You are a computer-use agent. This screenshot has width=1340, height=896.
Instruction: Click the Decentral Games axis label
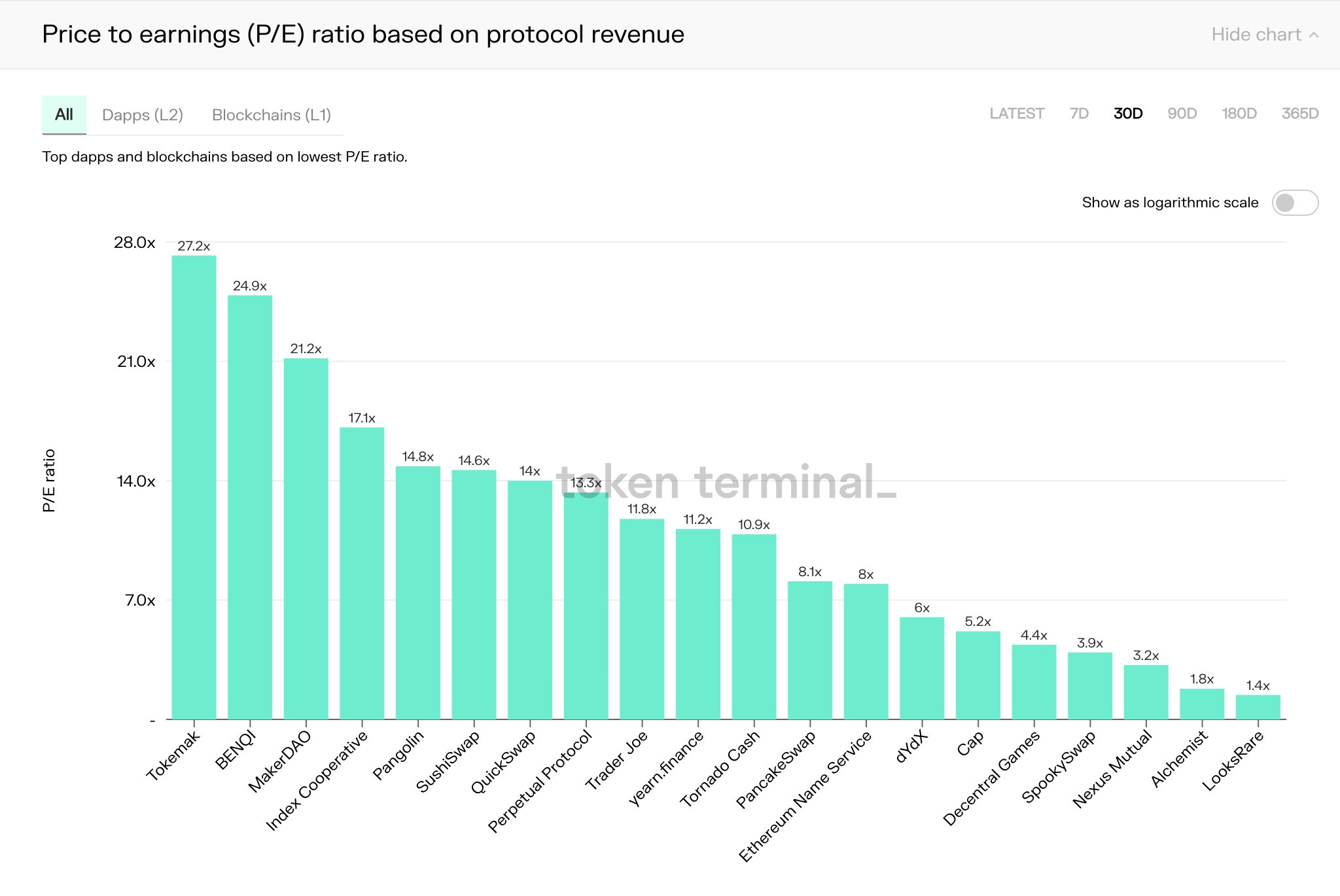point(991,778)
